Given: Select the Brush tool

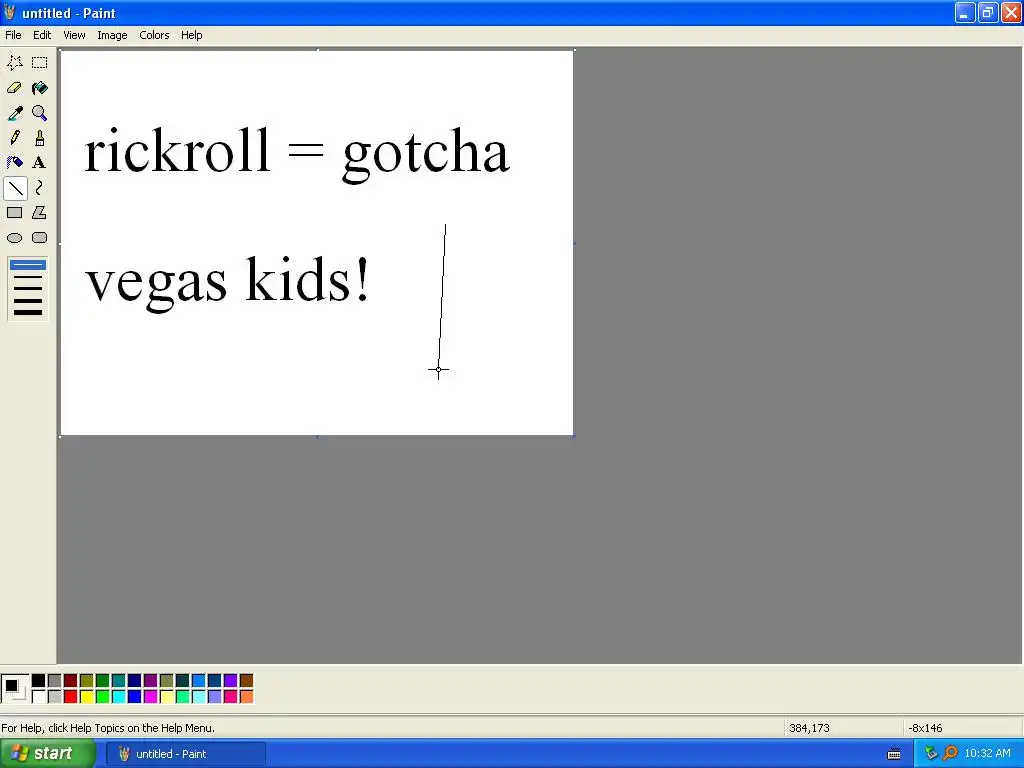Looking at the screenshot, I should click(x=39, y=138).
